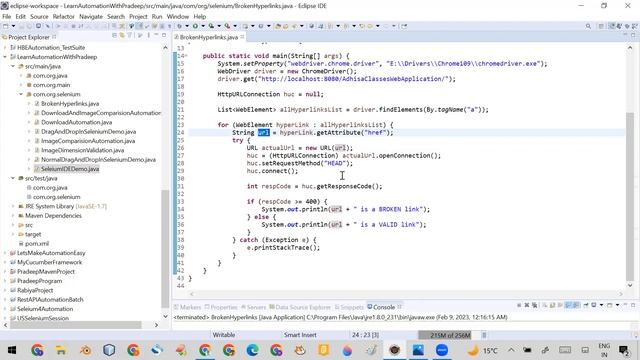Expand the Maven Dependencies node

coord(13,216)
